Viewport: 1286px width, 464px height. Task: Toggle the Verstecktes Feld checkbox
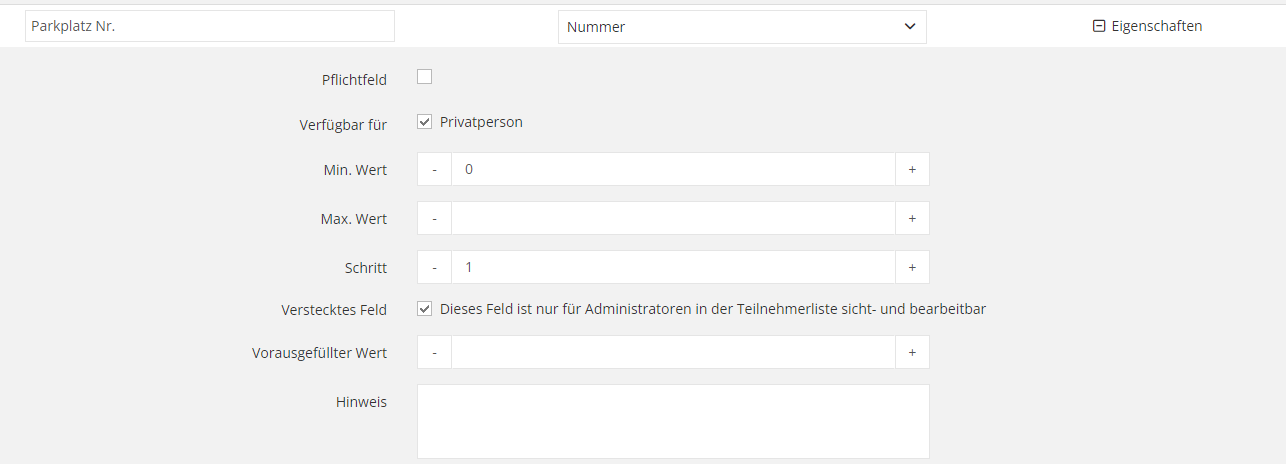(424, 309)
